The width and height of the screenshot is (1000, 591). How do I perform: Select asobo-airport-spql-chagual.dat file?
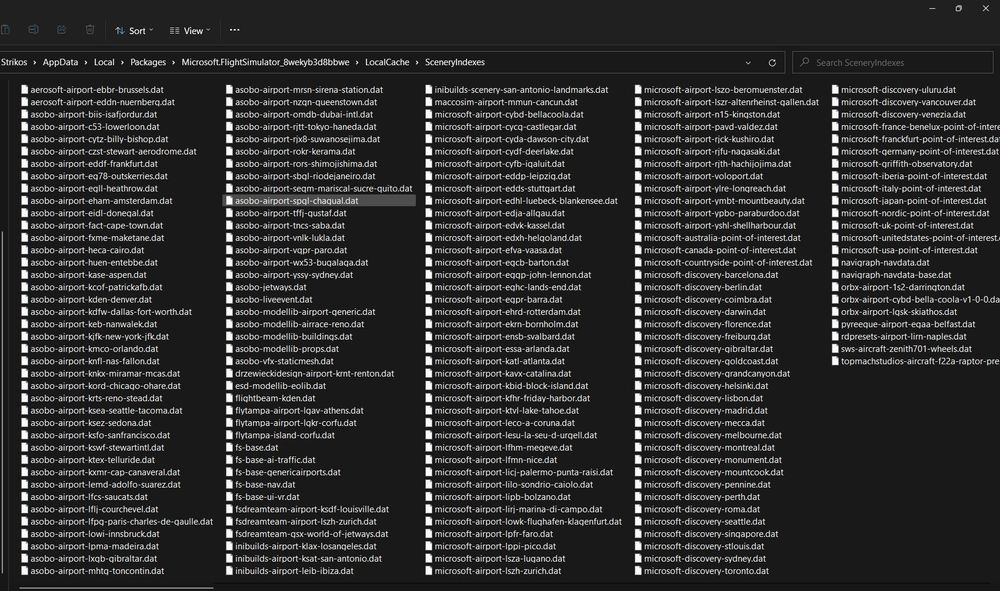(296, 200)
